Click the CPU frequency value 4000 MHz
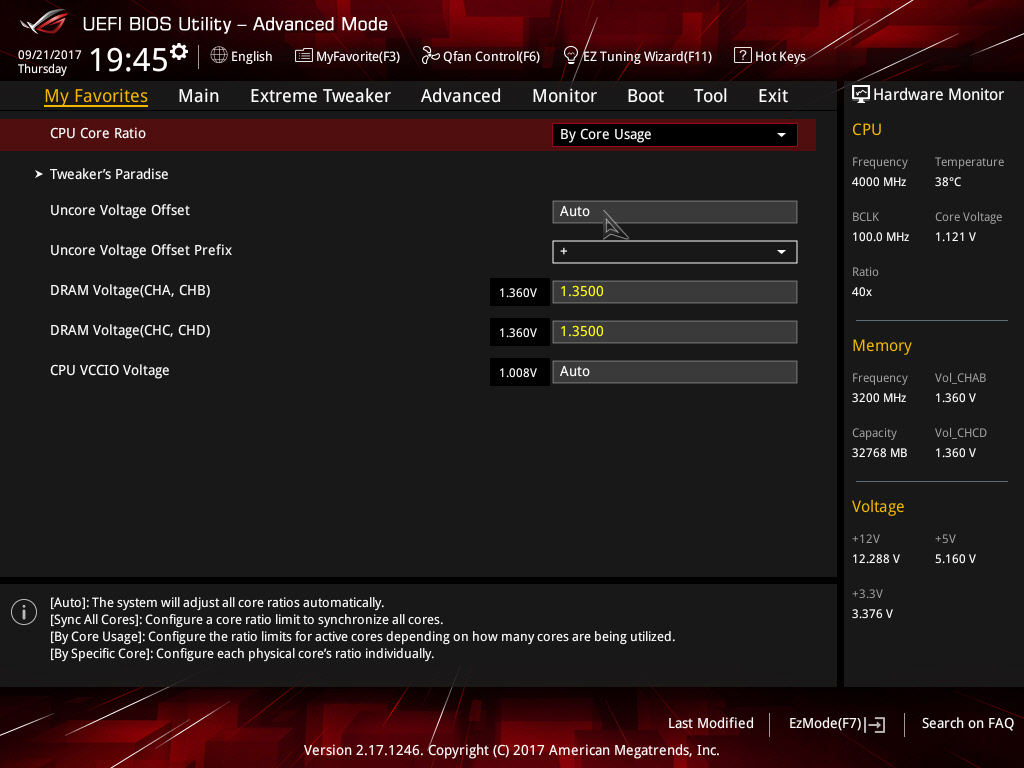The width and height of the screenshot is (1024, 768). 879,182
